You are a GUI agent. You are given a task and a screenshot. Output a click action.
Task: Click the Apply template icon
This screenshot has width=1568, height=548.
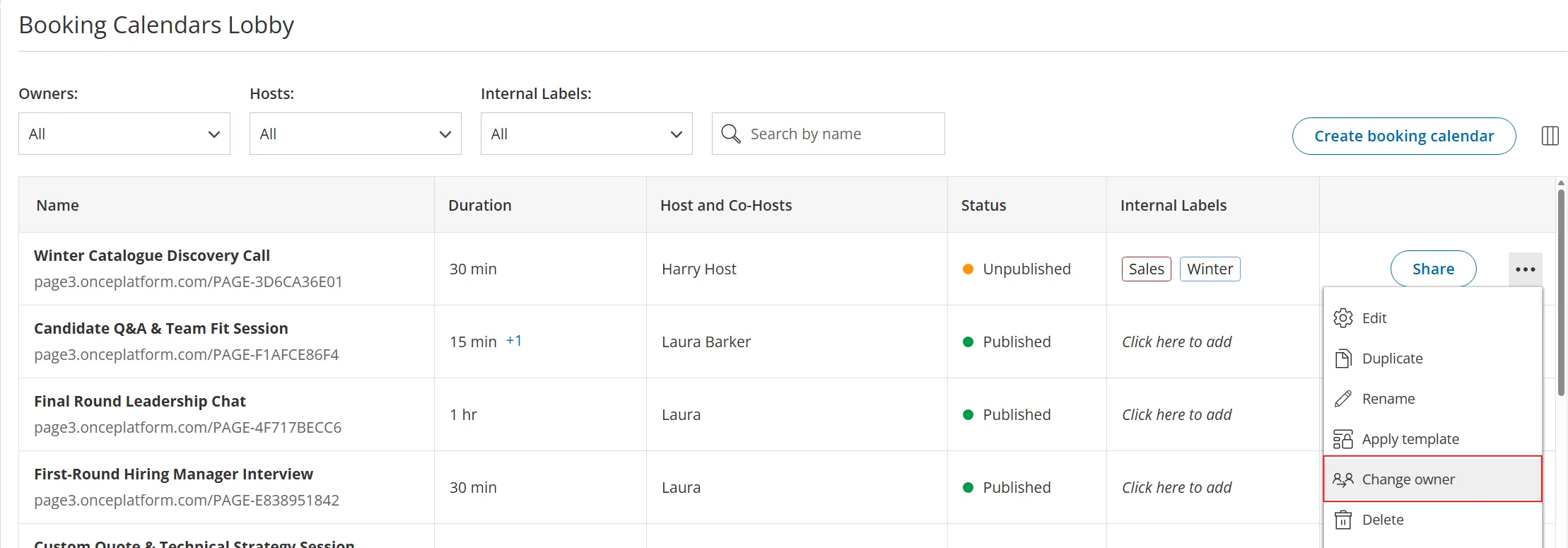coord(1342,439)
